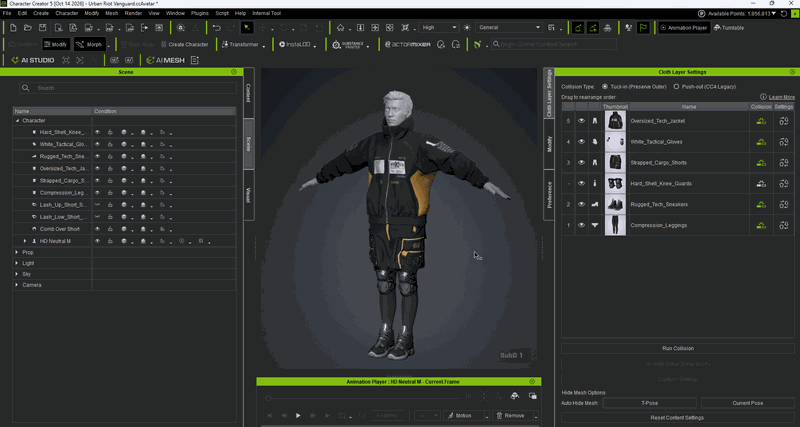800x427 pixels.
Task: Expand the Camera tree node
Action: (17, 285)
